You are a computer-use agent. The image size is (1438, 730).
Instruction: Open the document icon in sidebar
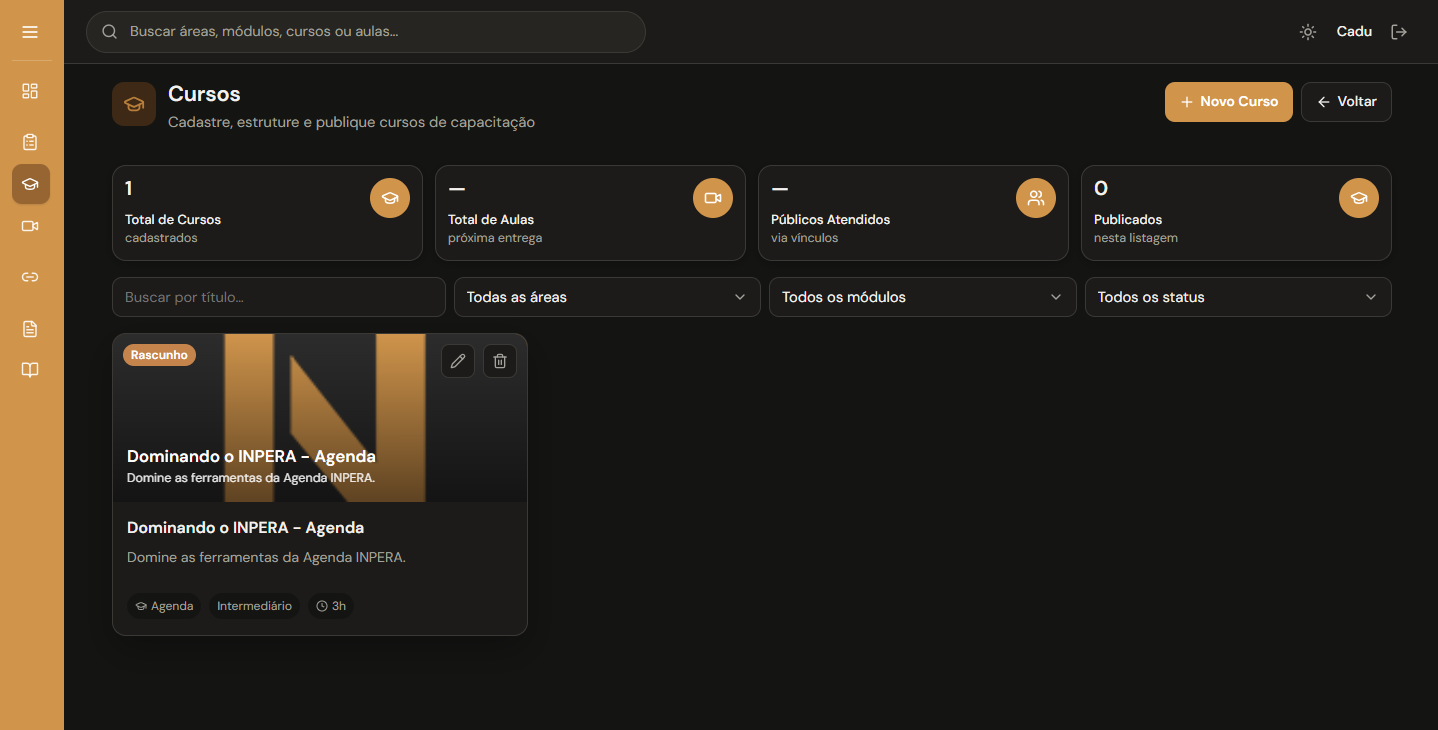click(30, 329)
